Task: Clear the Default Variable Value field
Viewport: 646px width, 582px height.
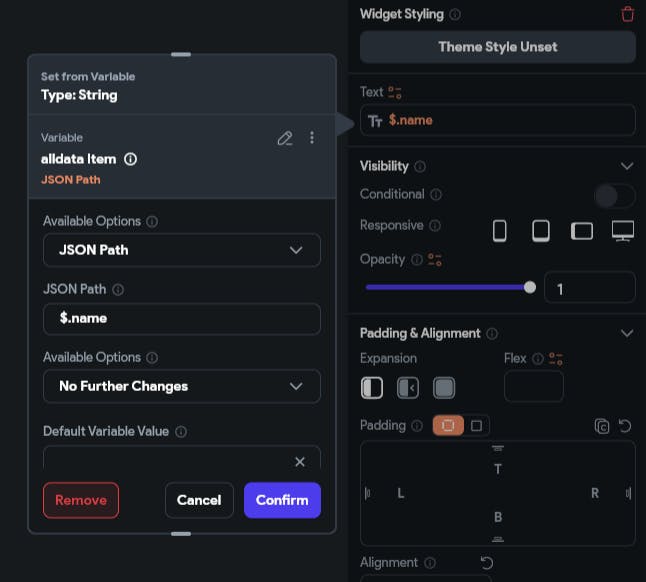Action: tap(300, 462)
